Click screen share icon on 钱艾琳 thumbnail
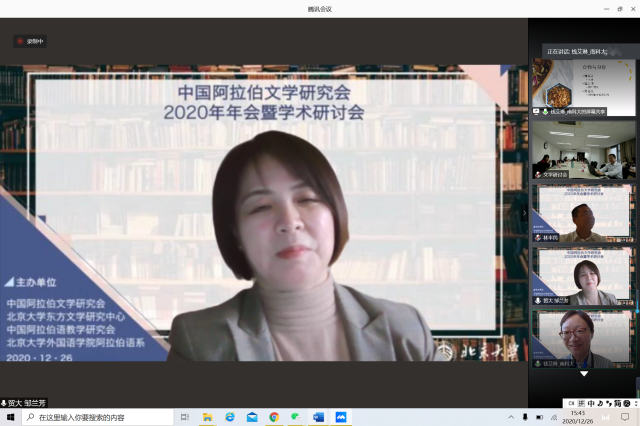 click(x=538, y=109)
